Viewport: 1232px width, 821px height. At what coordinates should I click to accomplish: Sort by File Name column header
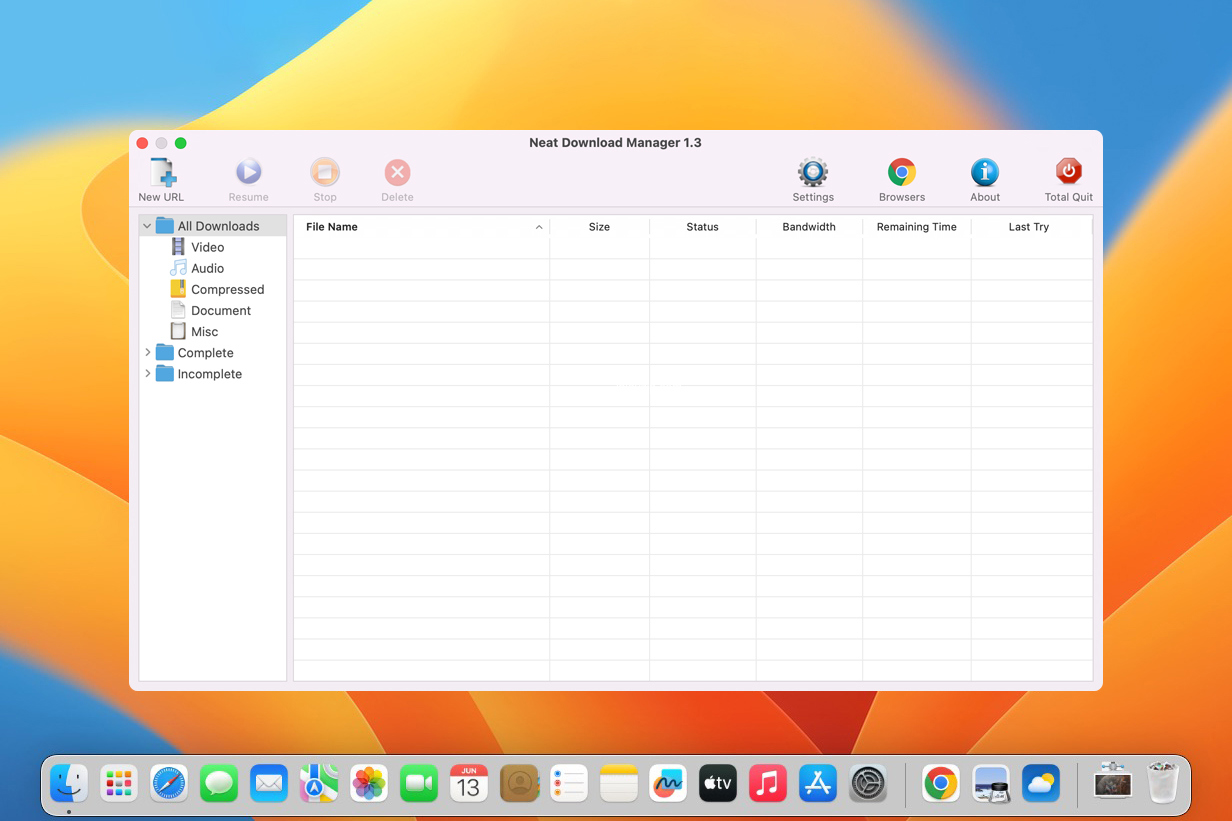coord(421,227)
